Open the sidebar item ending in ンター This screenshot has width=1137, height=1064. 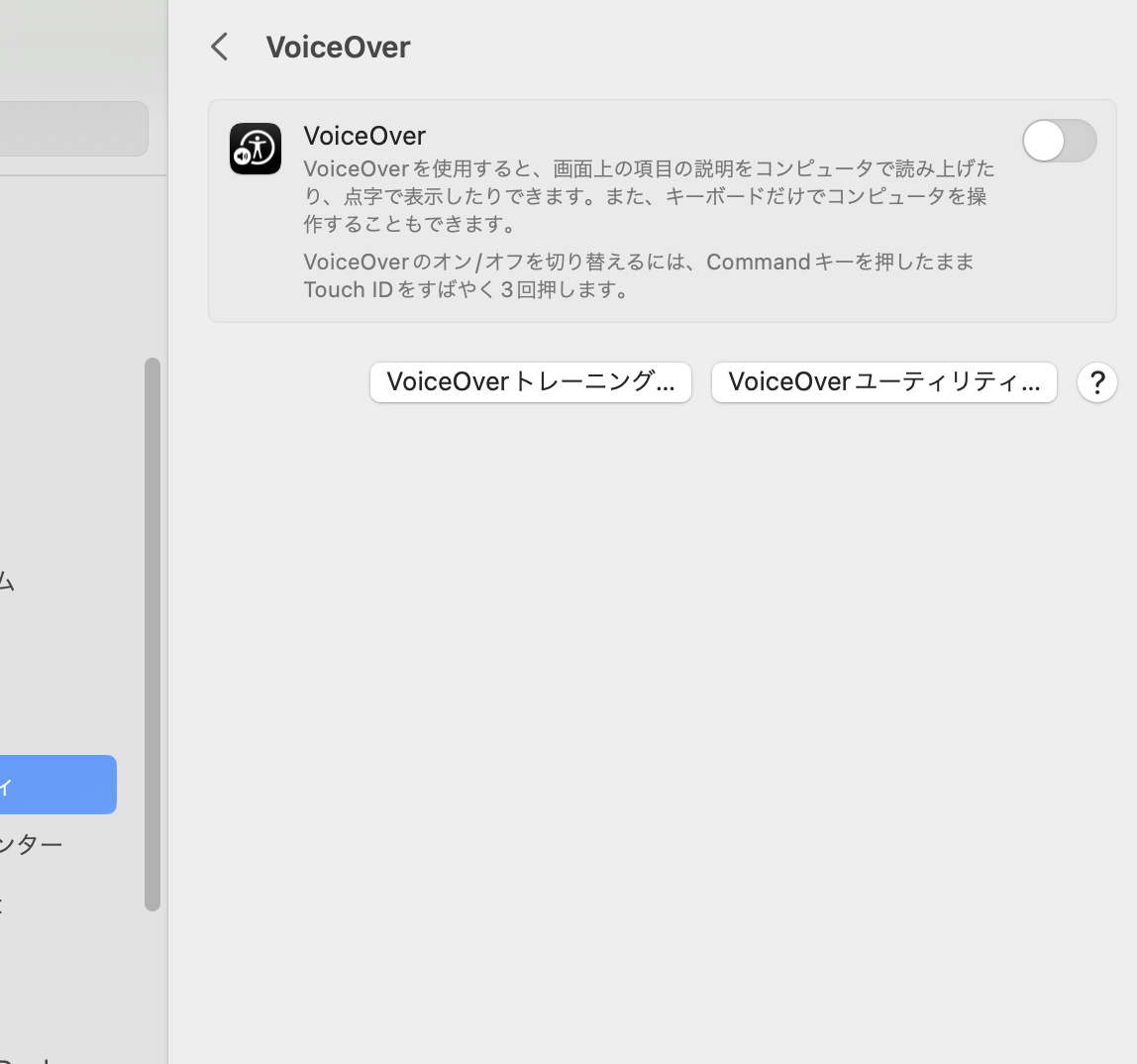(32, 844)
